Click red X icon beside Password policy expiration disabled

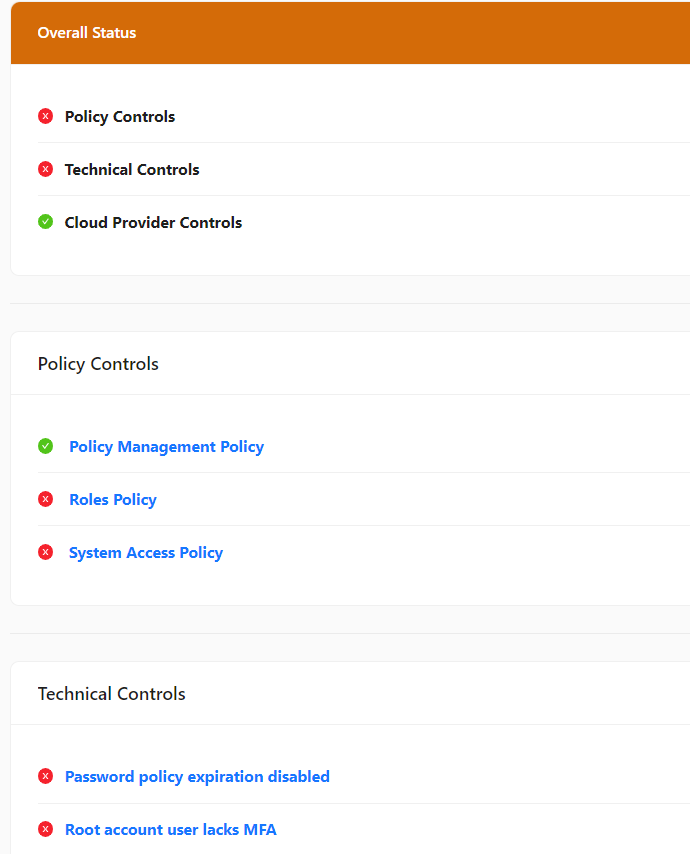coord(45,776)
